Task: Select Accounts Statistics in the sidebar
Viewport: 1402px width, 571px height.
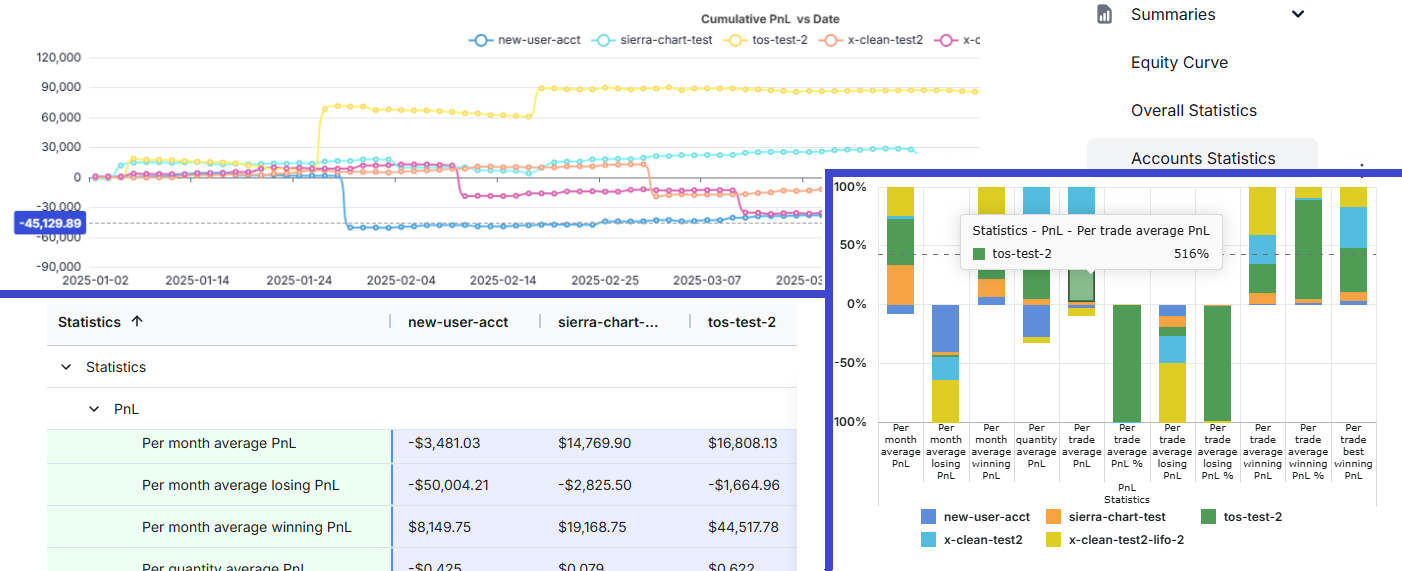Action: pyautogui.click(x=1202, y=158)
